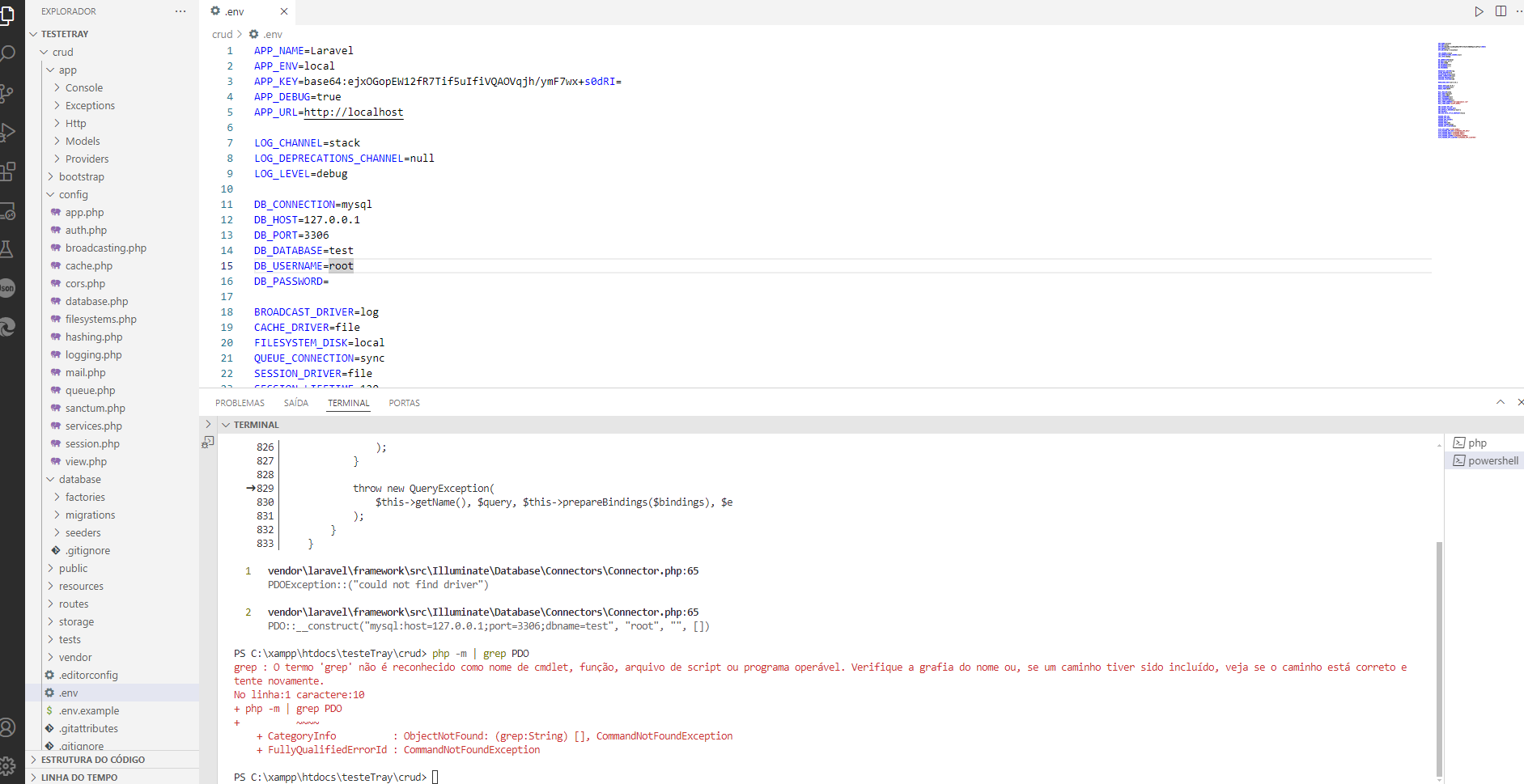Click the code minimap overview
Viewport: 1524px width, 784px height.
coord(1462,90)
